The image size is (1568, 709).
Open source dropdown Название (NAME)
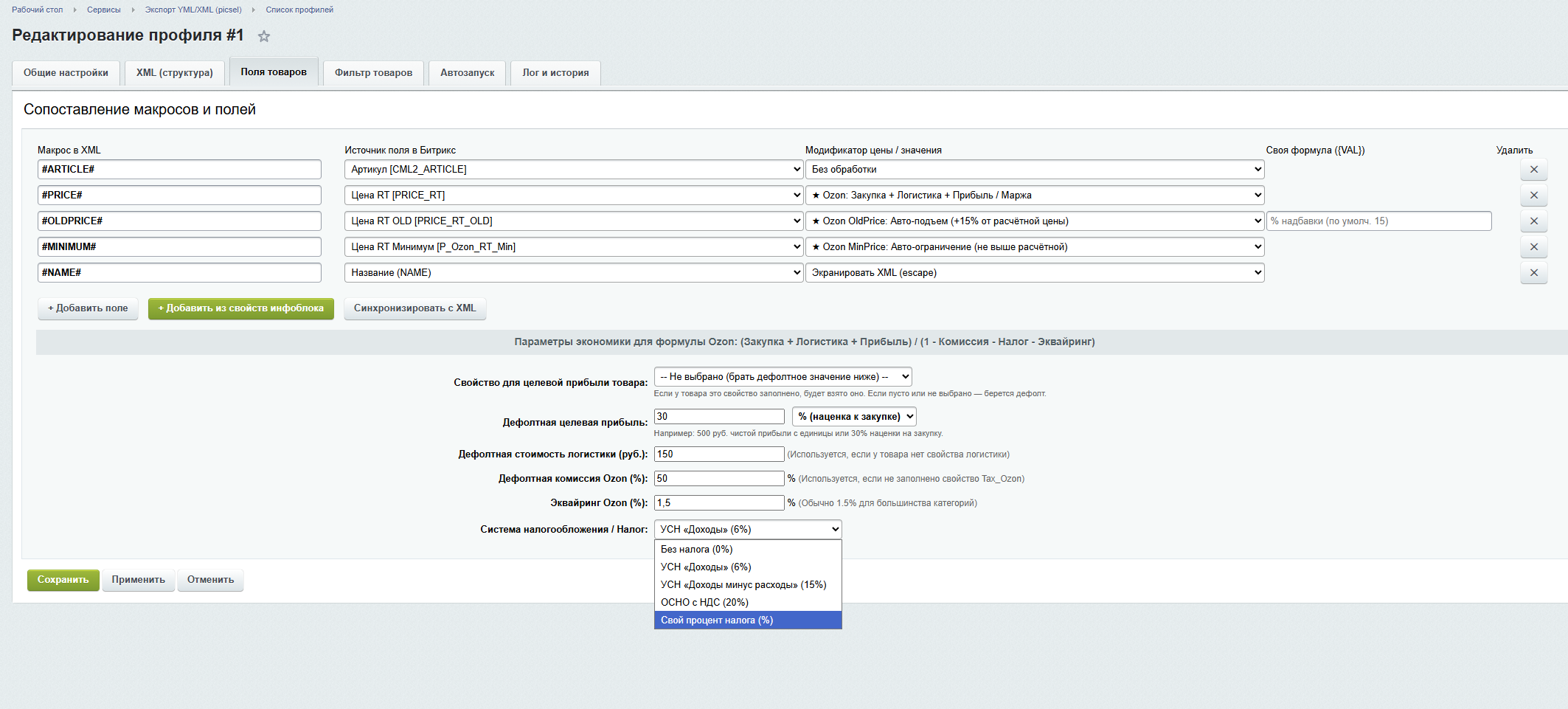[574, 273]
